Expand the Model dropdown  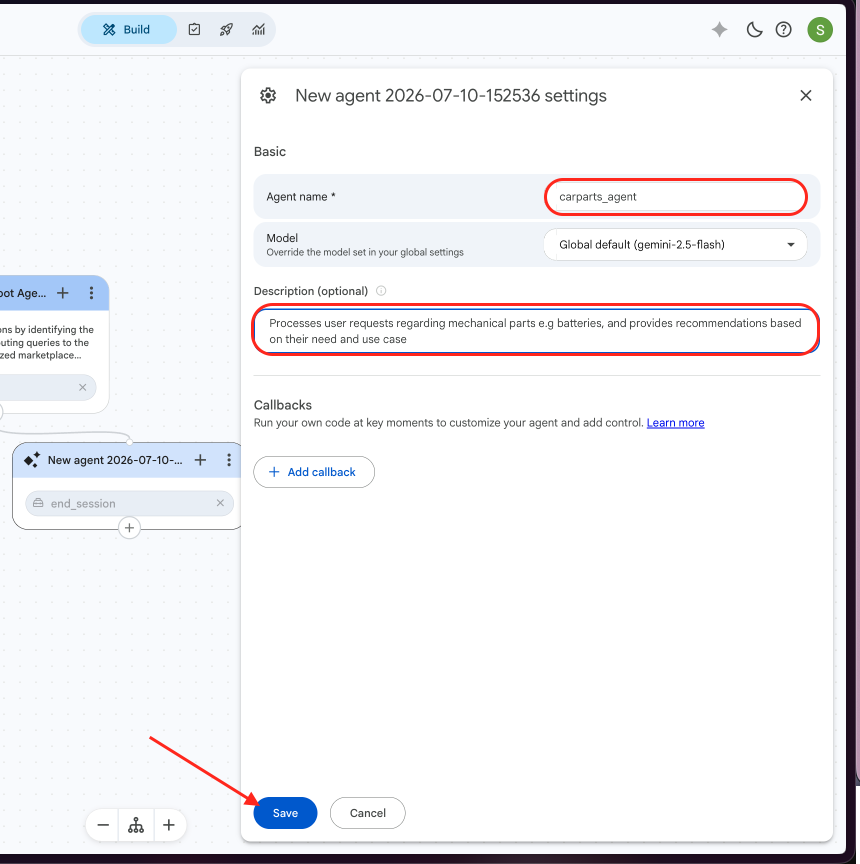click(x=675, y=245)
